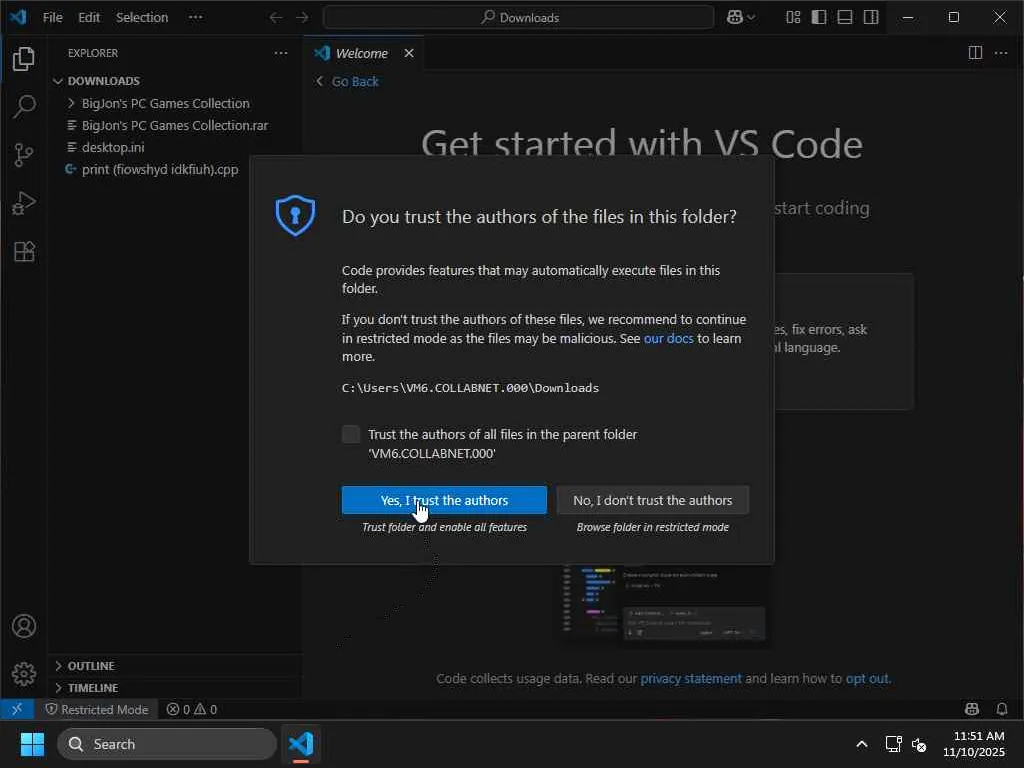Click the errors and warnings status indicator
The width and height of the screenshot is (1024, 768).
(191, 709)
